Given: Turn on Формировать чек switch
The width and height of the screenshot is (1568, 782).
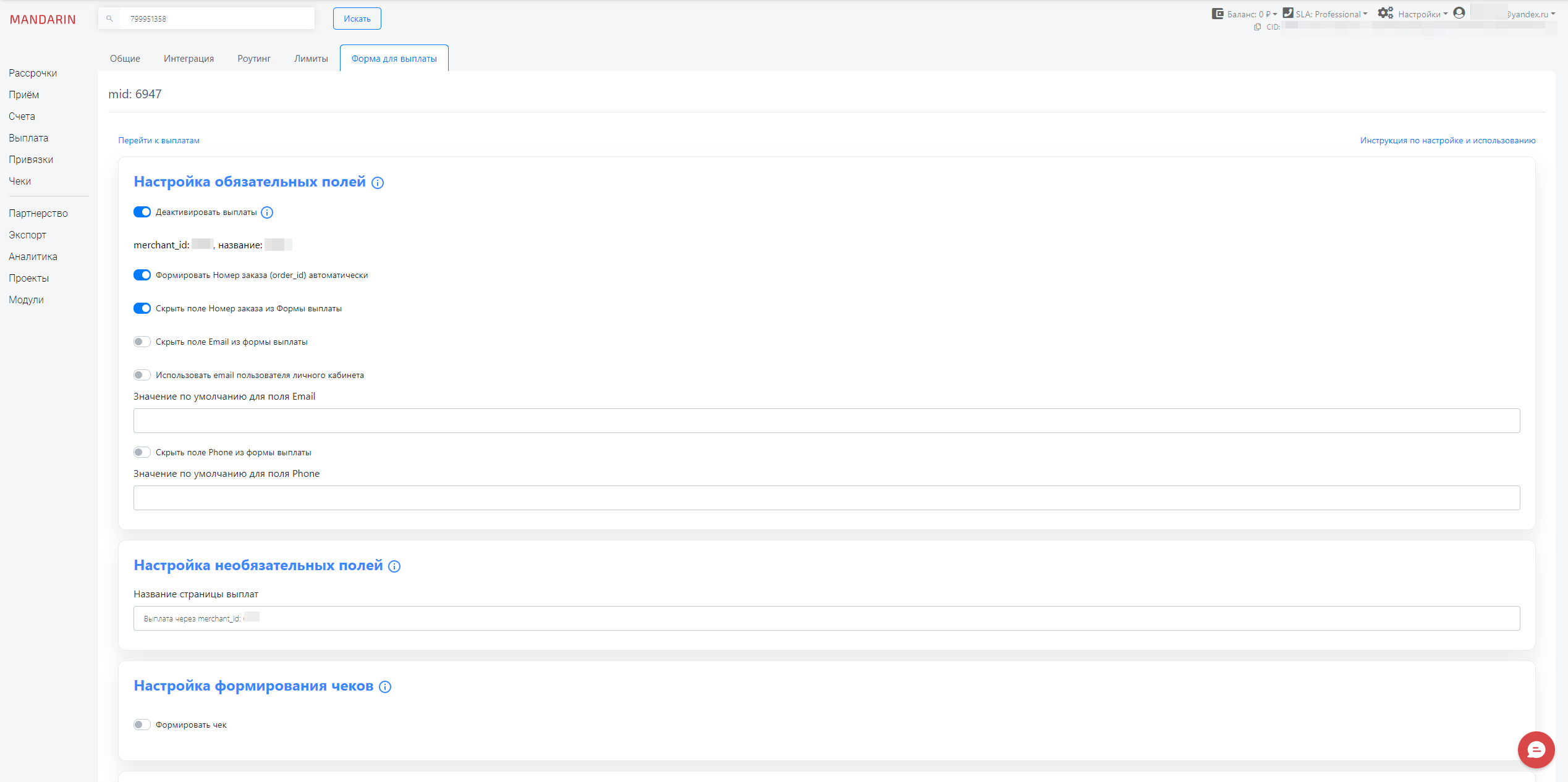Looking at the screenshot, I should tap(142, 725).
